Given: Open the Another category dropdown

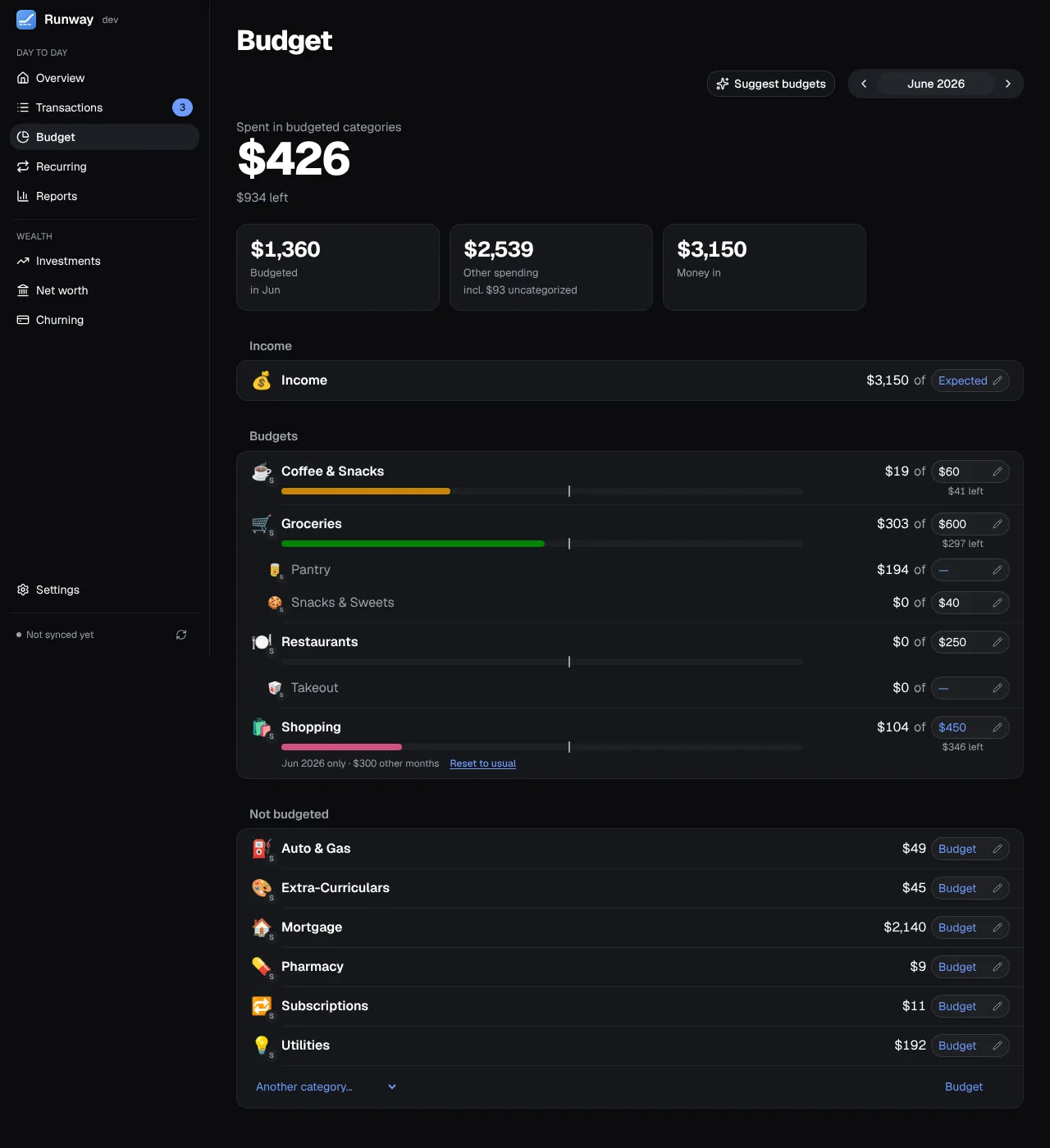Looking at the screenshot, I should pyautogui.click(x=326, y=1086).
